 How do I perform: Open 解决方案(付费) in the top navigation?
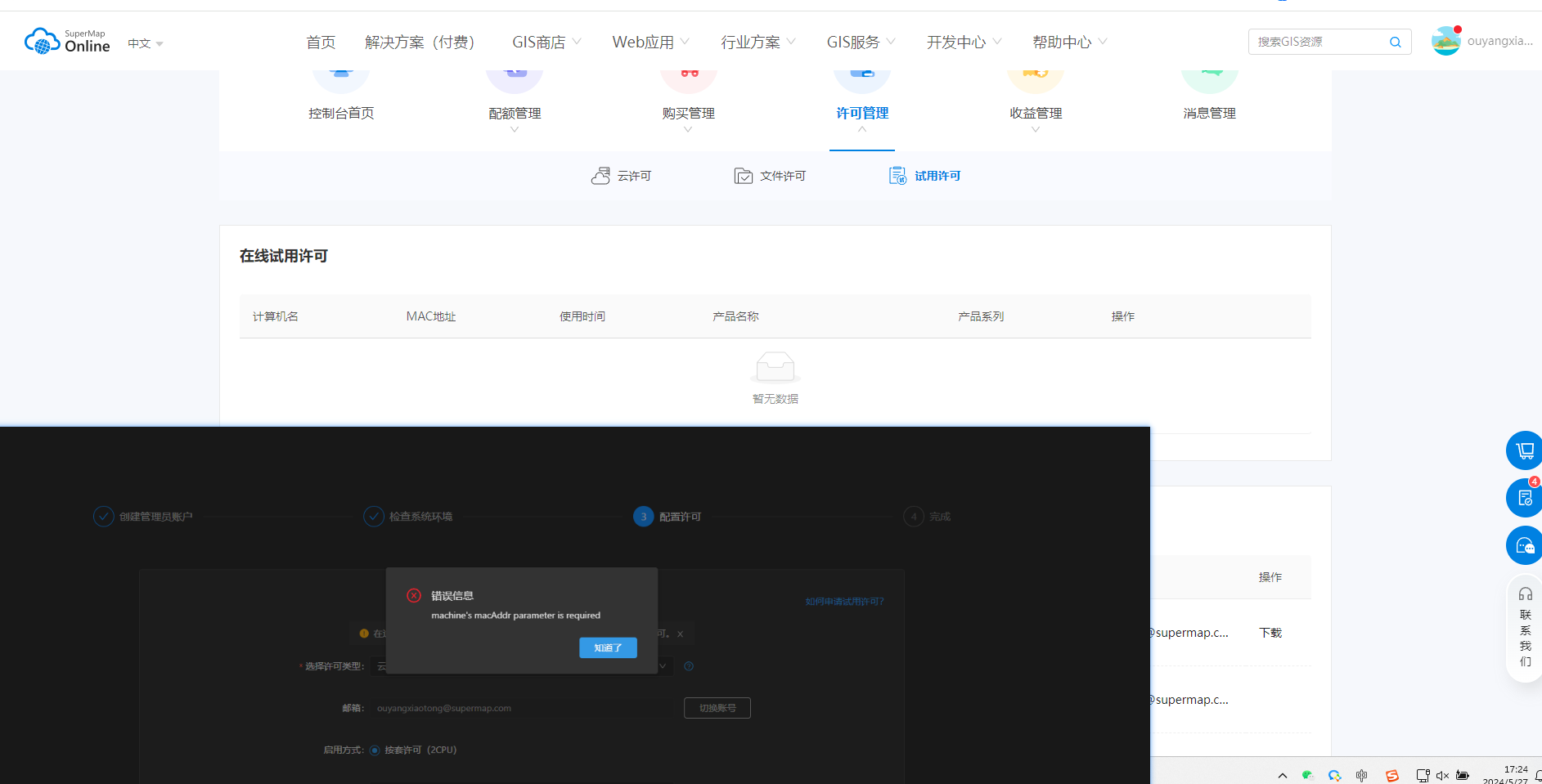[420, 42]
